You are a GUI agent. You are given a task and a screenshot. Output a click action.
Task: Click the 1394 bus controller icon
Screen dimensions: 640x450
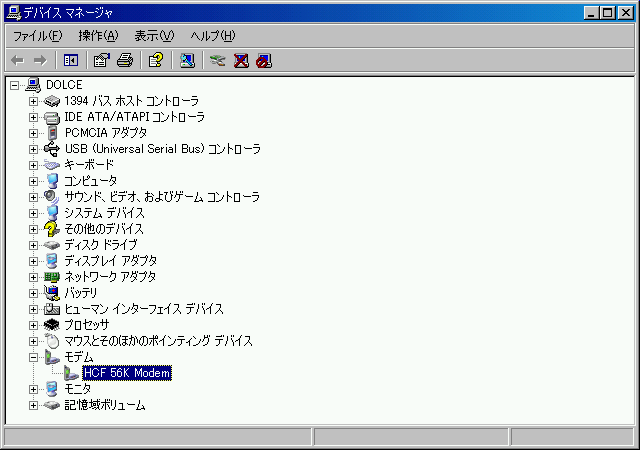(52, 101)
